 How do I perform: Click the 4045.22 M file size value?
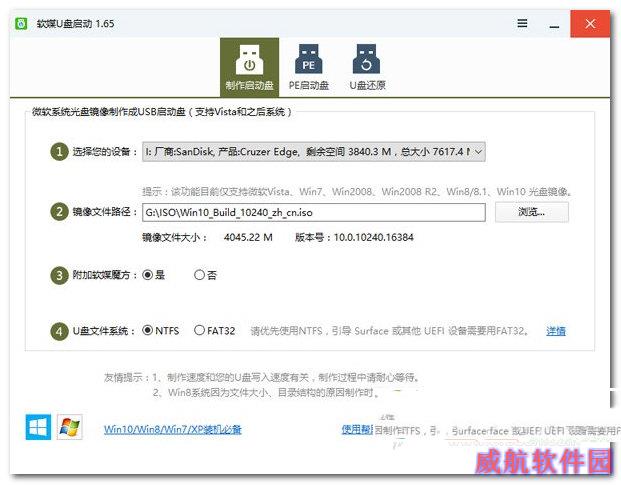(x=248, y=238)
